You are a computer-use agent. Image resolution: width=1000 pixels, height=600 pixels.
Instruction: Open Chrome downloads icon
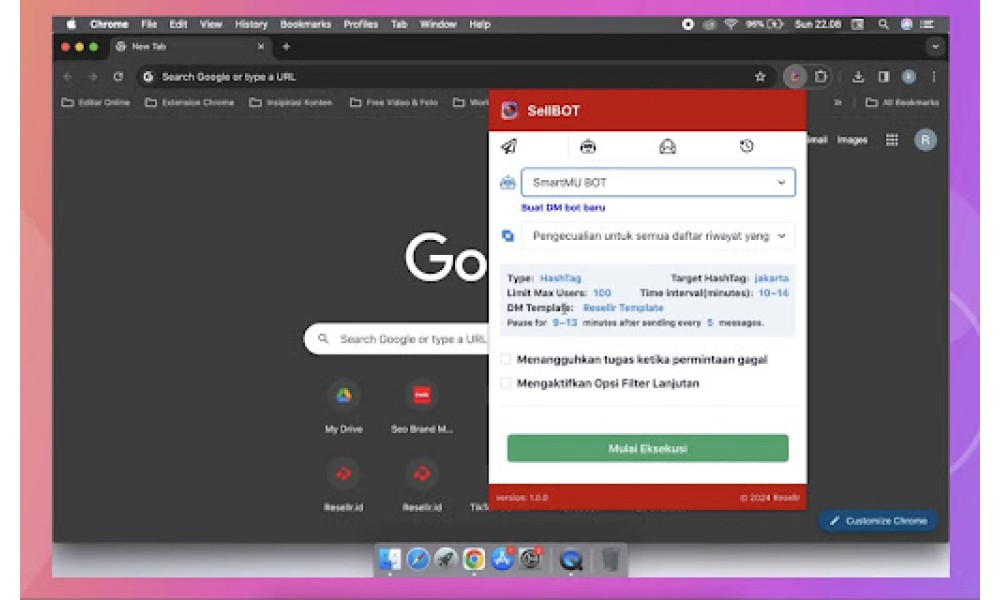(858, 77)
